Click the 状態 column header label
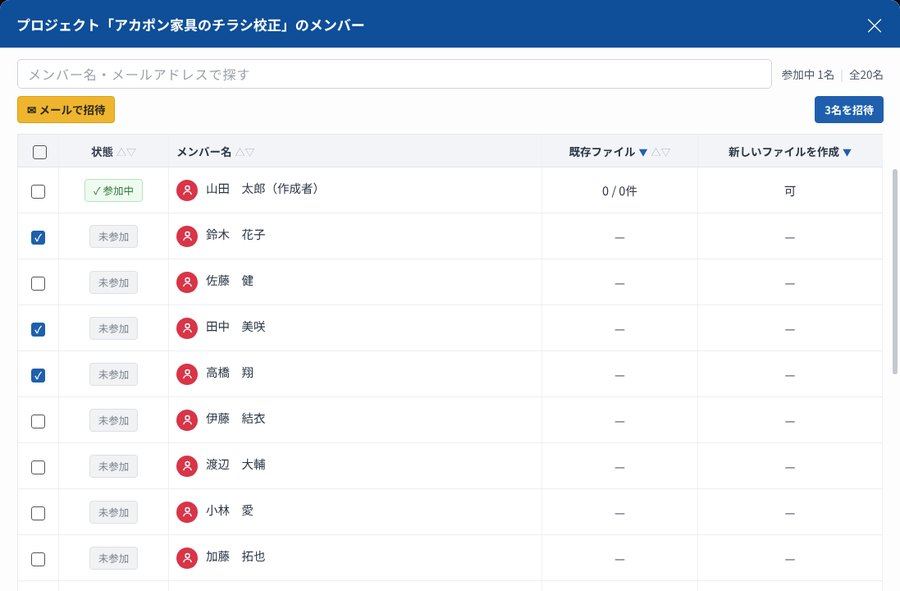This screenshot has height=591, width=900. [x=102, y=152]
